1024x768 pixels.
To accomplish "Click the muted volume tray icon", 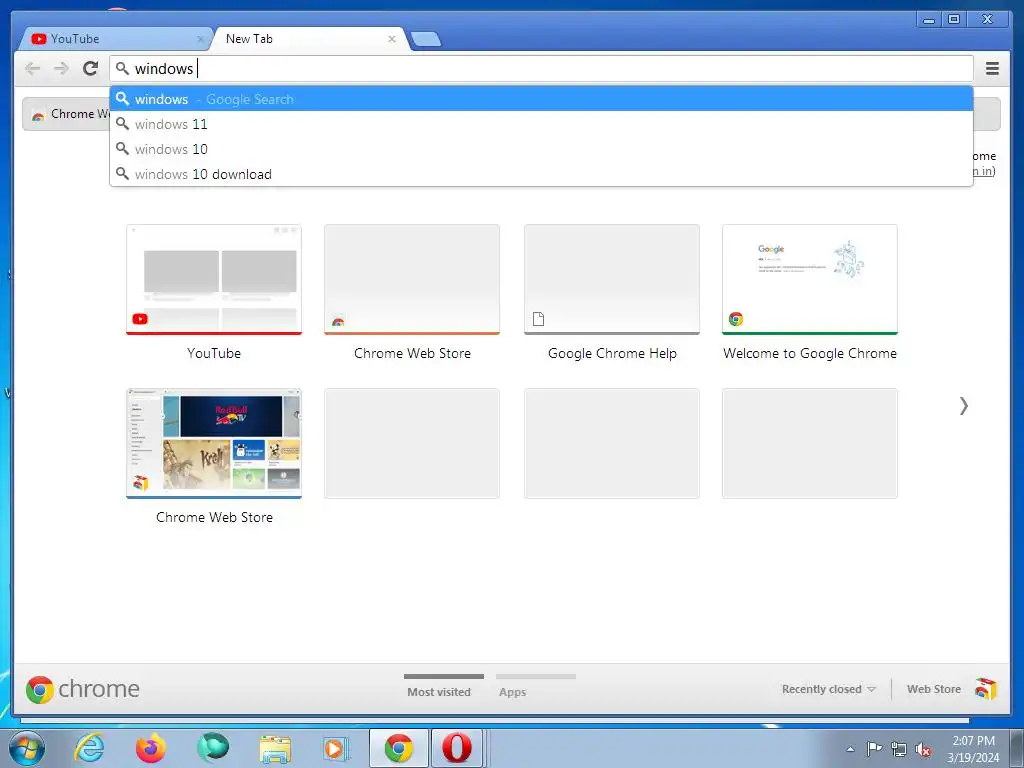I will coord(923,750).
